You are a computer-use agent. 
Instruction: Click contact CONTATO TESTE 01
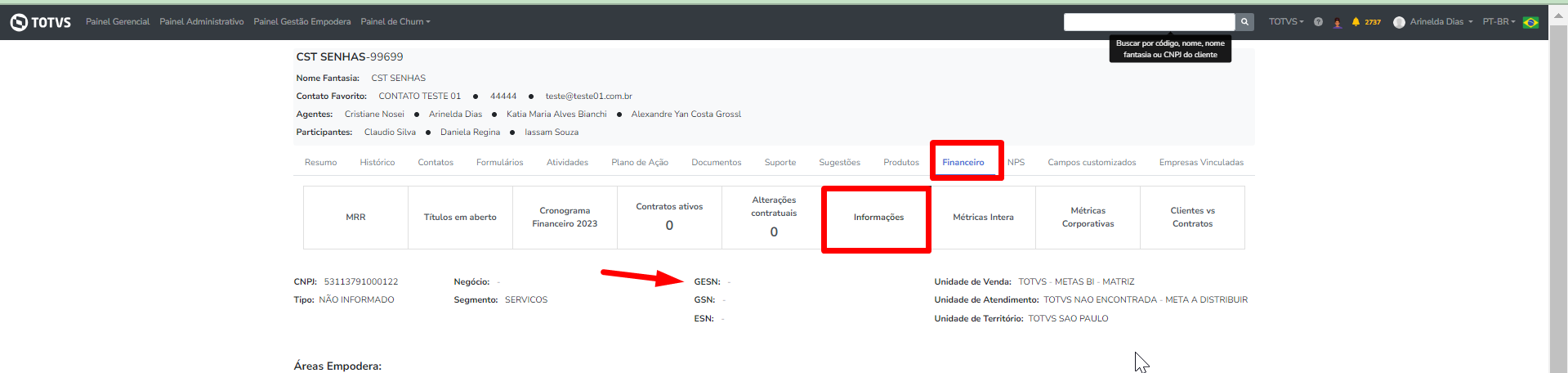coord(419,96)
